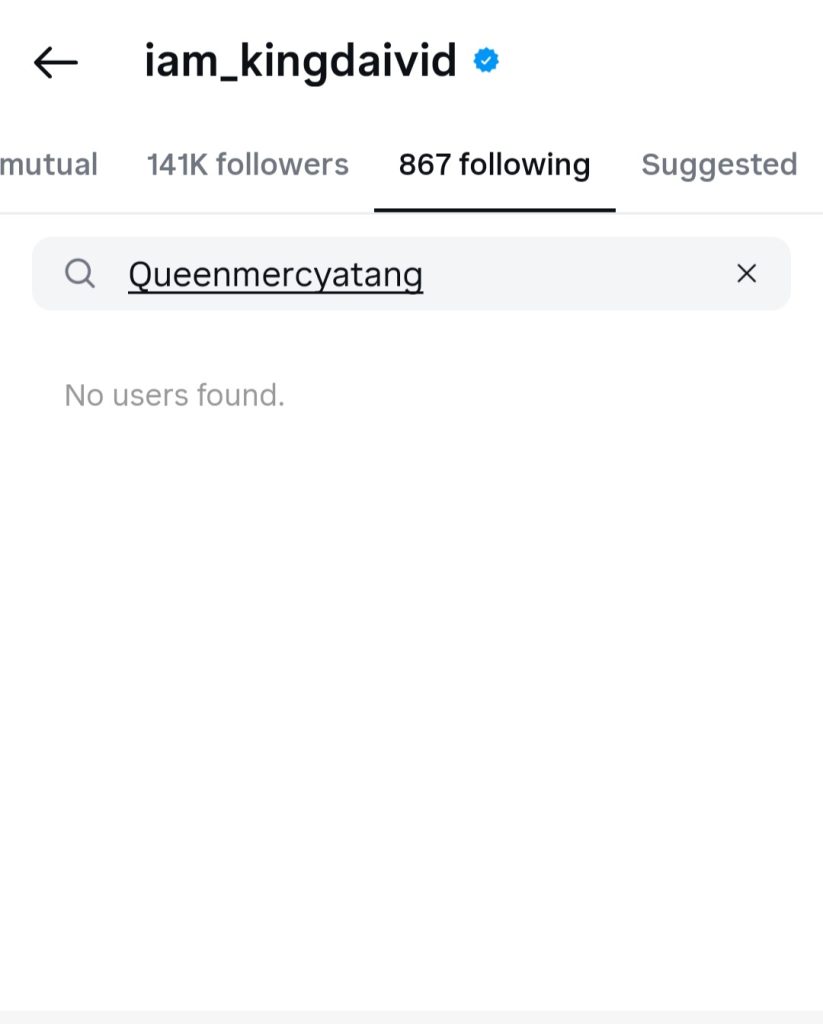
Task: Open the 141K followers tab
Action: point(247,164)
